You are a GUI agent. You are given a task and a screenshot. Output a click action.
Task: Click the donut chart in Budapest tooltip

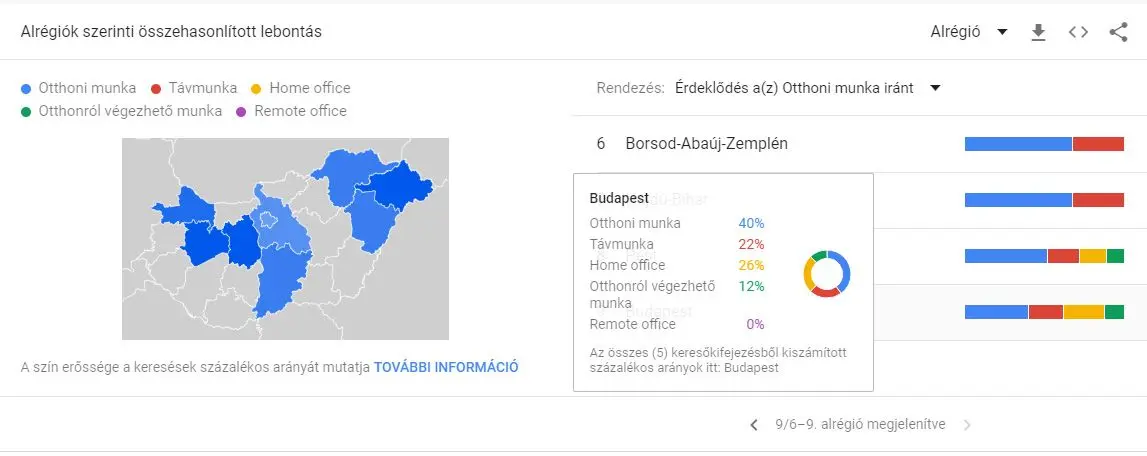tap(826, 273)
